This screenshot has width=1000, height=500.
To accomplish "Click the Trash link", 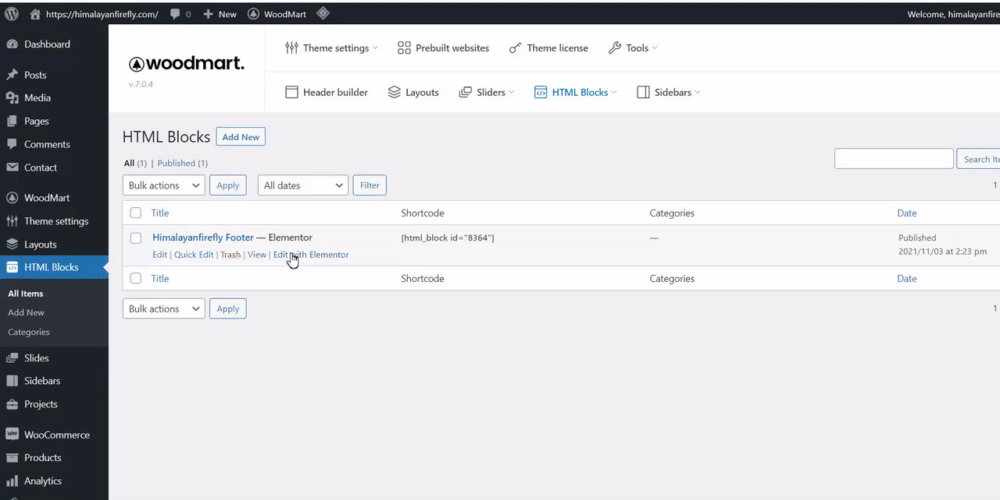I will tap(230, 254).
